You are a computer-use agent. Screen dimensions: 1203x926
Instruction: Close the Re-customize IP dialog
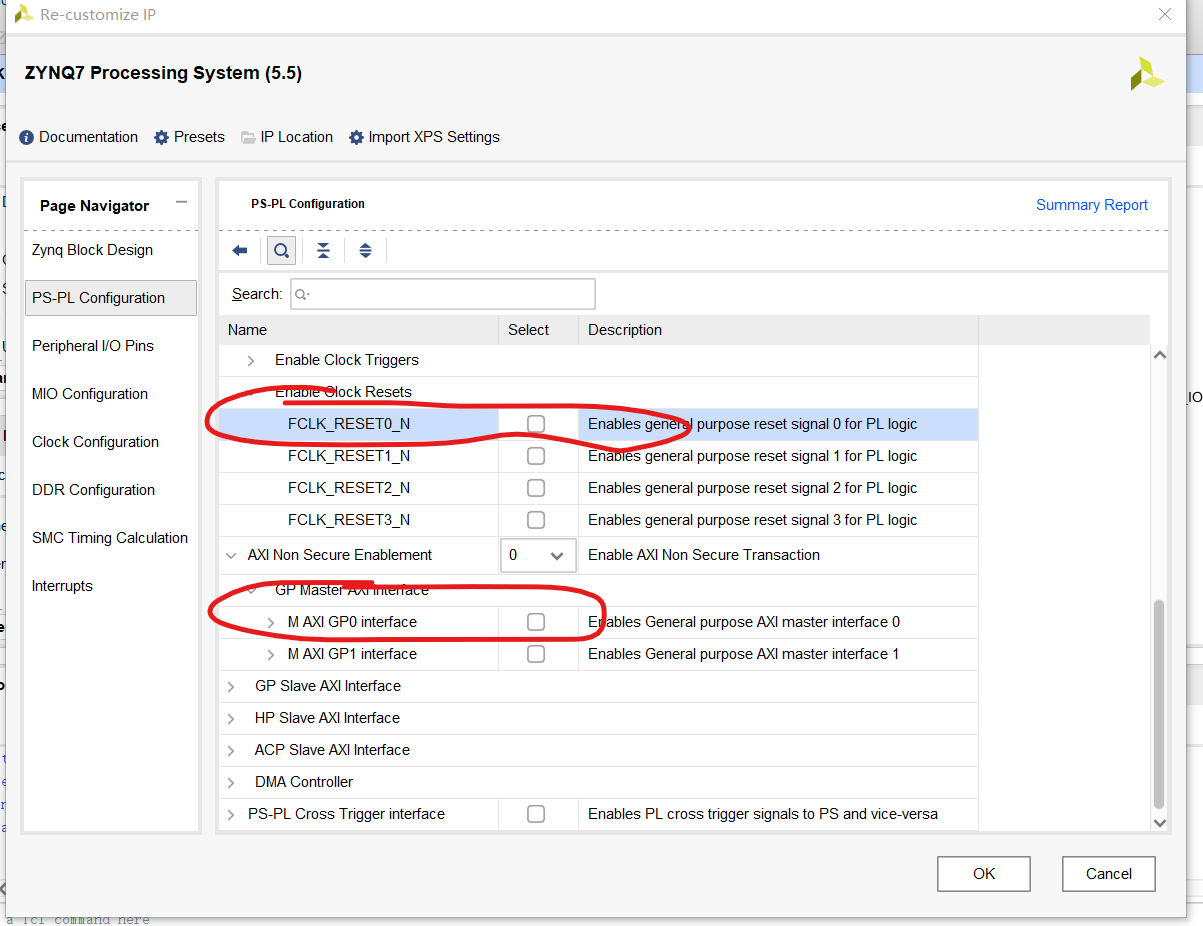(x=1164, y=14)
